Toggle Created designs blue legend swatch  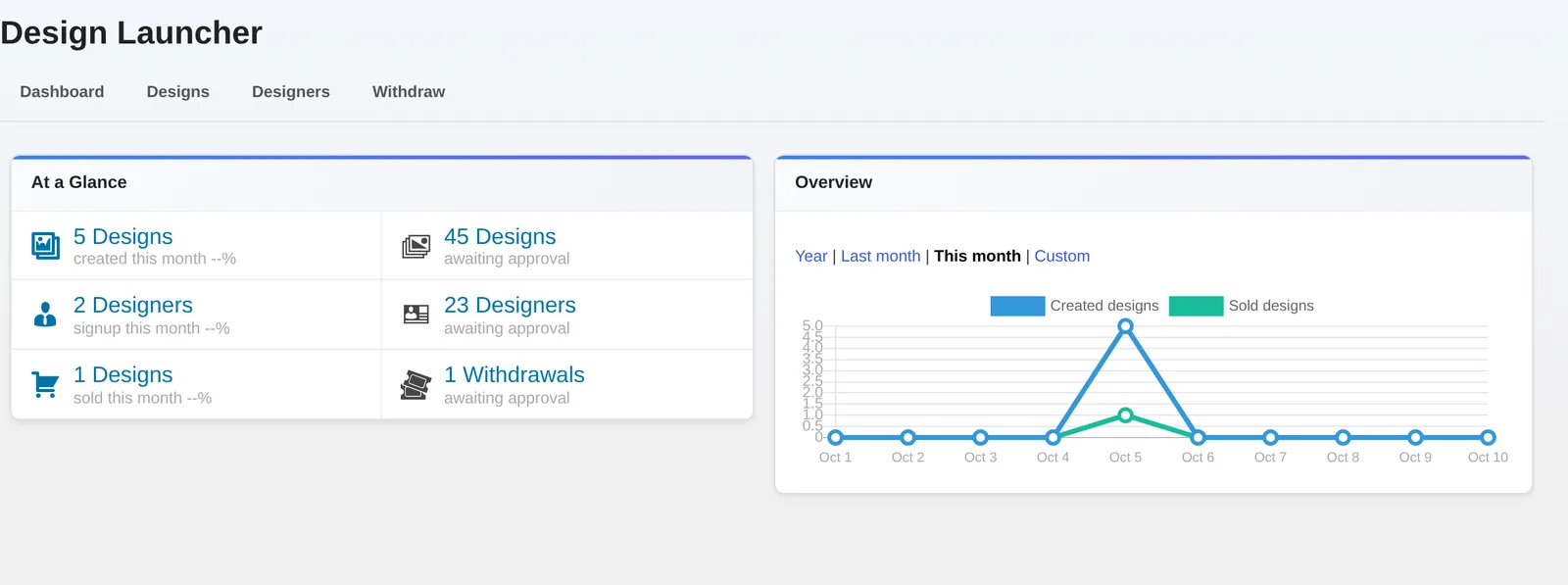[1017, 306]
